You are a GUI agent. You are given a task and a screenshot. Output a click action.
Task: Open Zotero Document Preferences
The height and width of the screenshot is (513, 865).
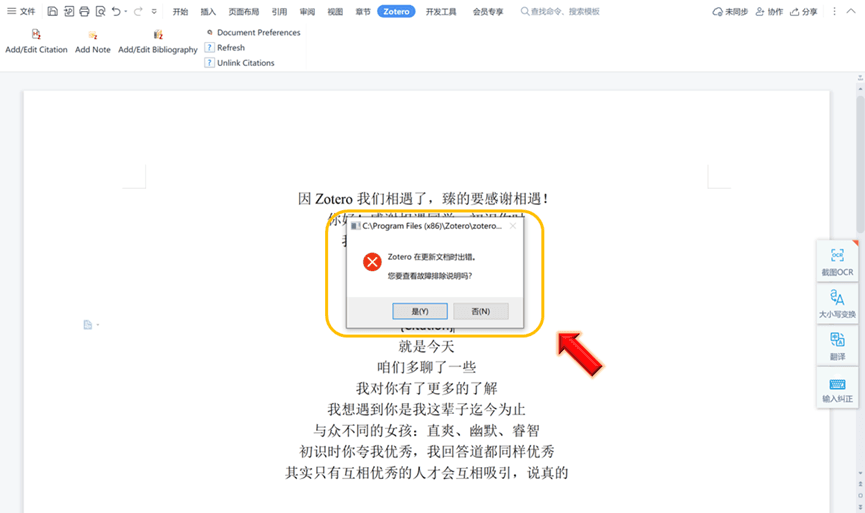[x=252, y=32]
